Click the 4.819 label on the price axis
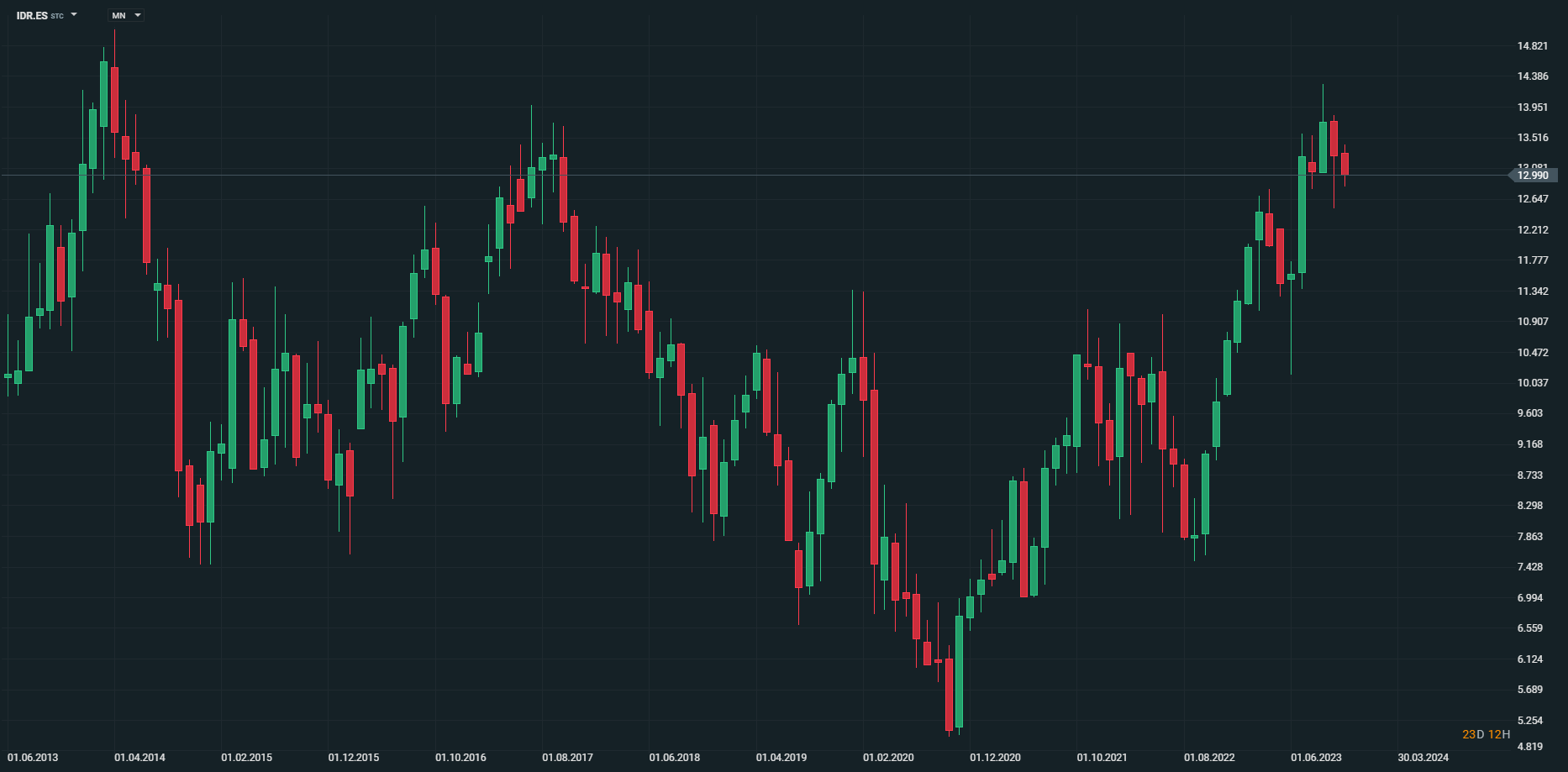This screenshot has height=772, width=1568. point(1529,747)
